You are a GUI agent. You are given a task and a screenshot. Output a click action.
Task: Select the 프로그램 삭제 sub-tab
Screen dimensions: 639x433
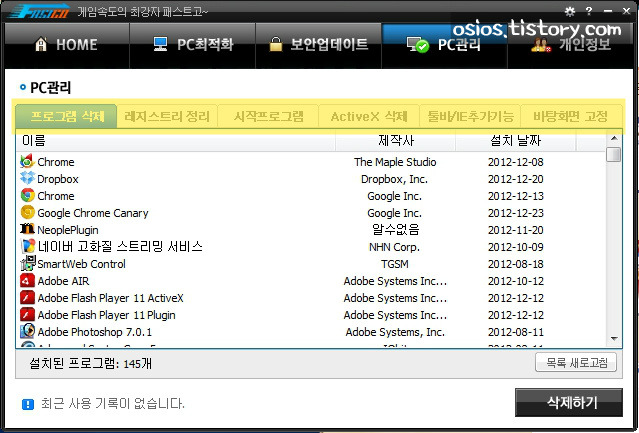click(66, 116)
